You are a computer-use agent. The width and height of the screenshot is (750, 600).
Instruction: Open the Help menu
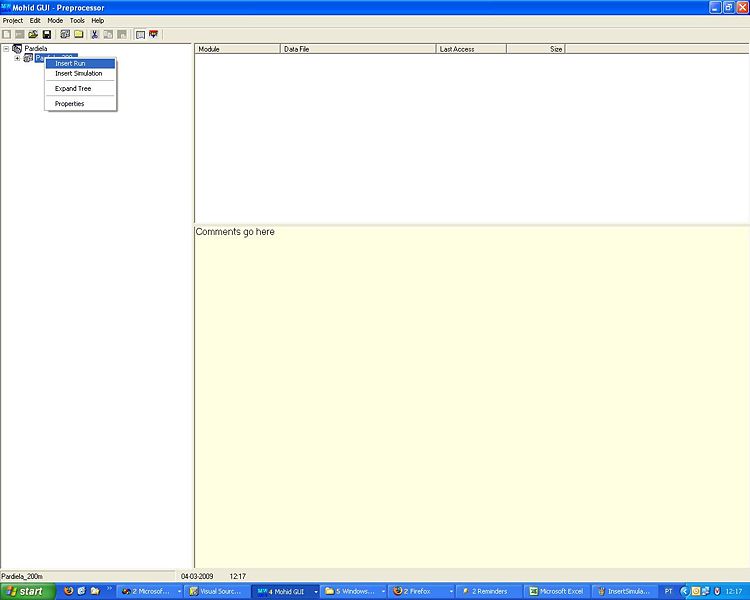pyautogui.click(x=98, y=21)
